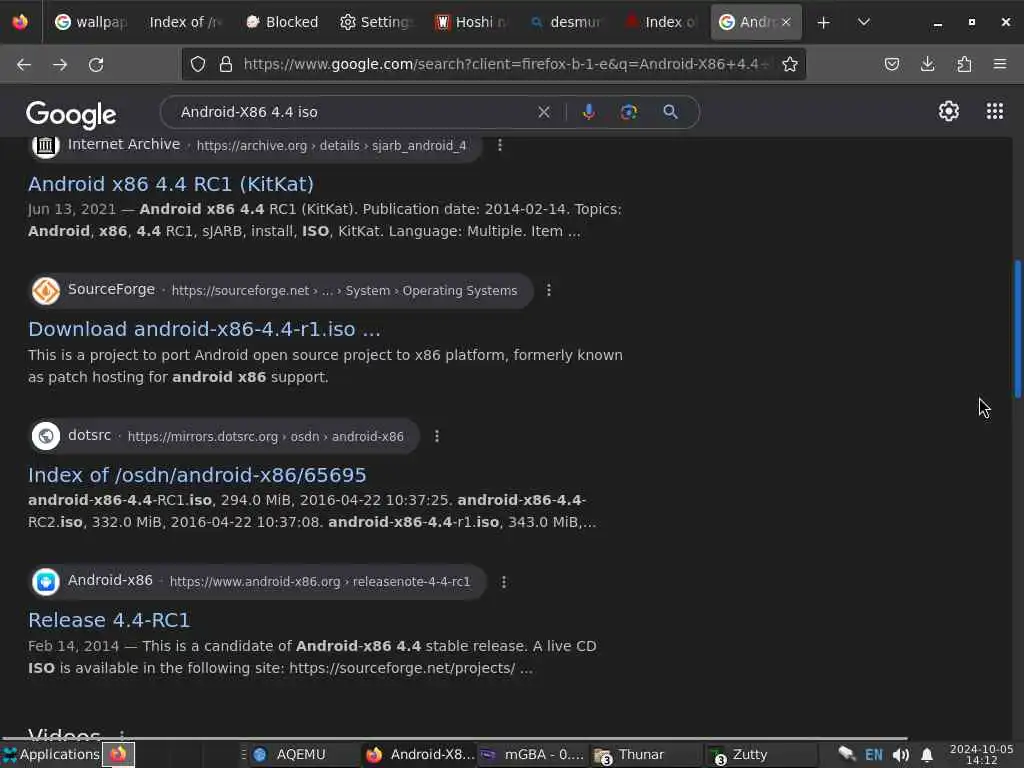1024x768 pixels.
Task: Open options for SourceForge result
Action: click(x=549, y=290)
